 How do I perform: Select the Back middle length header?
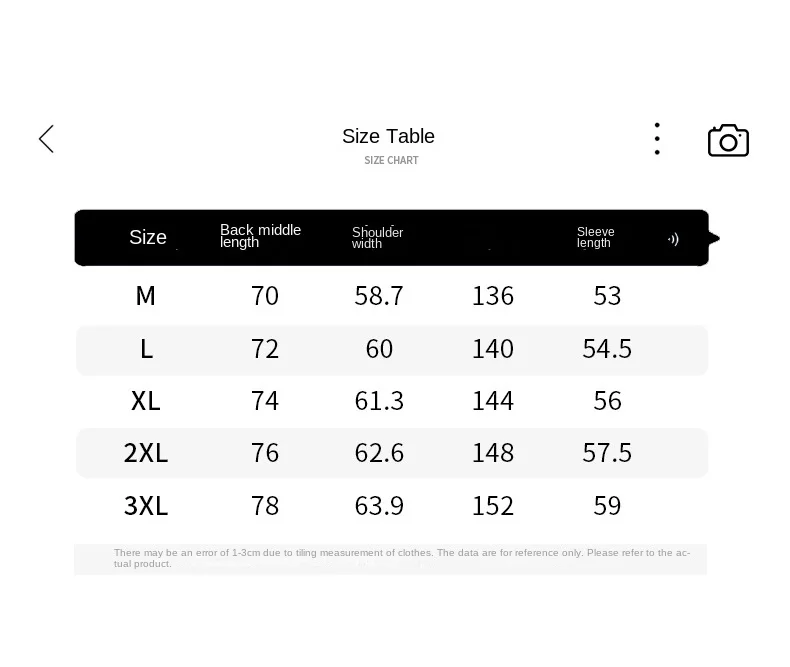click(x=260, y=236)
